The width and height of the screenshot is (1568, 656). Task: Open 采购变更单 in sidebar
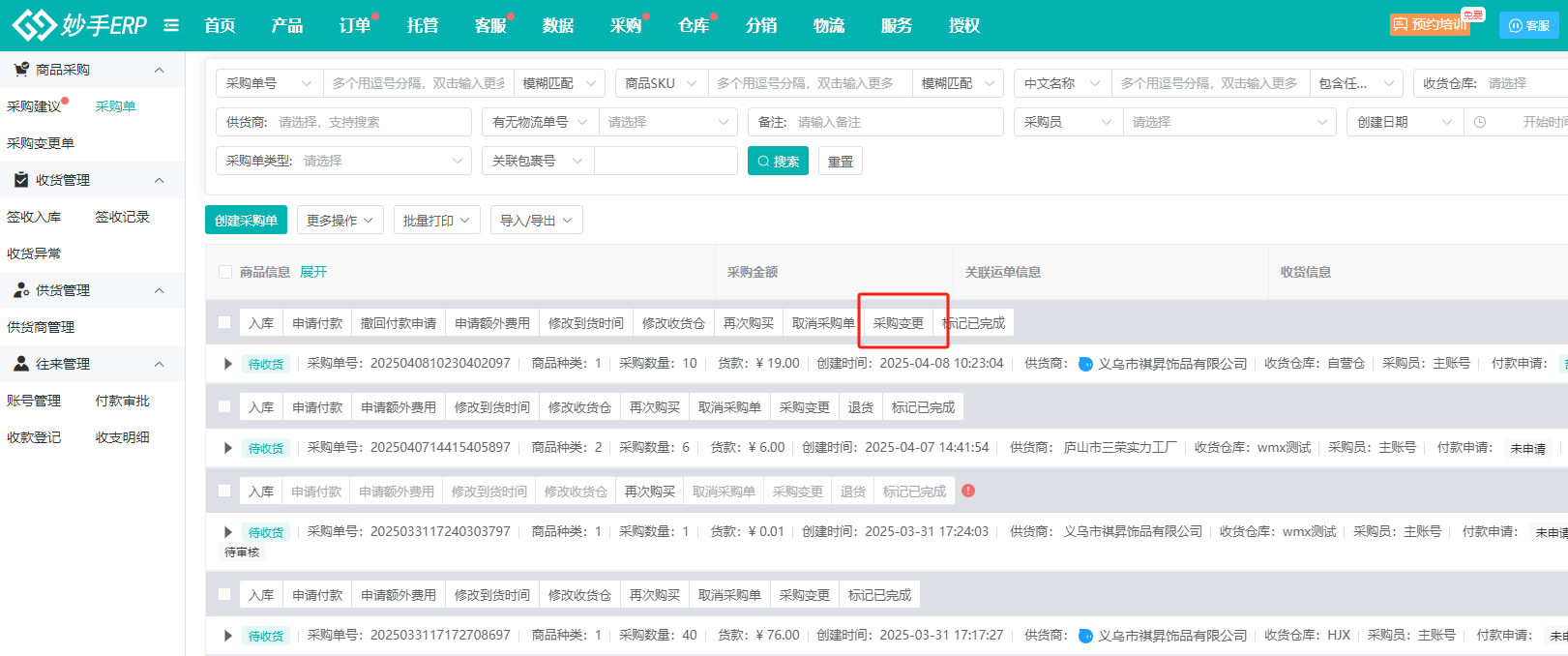coord(41,143)
